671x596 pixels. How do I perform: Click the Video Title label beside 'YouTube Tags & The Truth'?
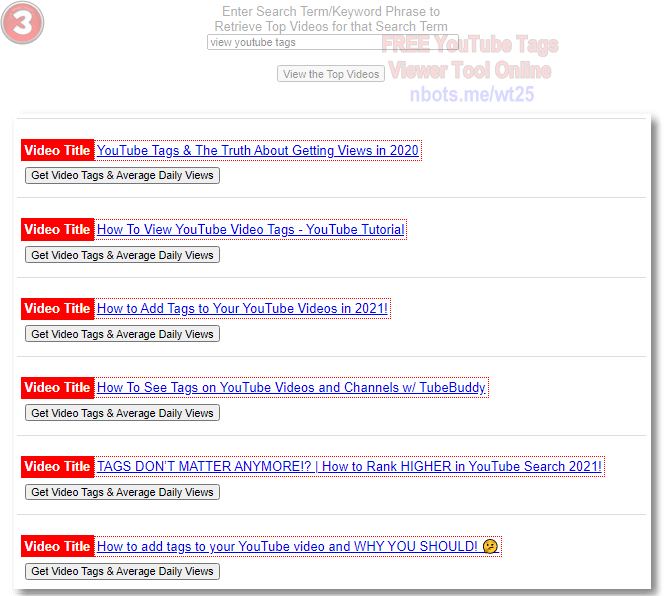tap(57, 150)
